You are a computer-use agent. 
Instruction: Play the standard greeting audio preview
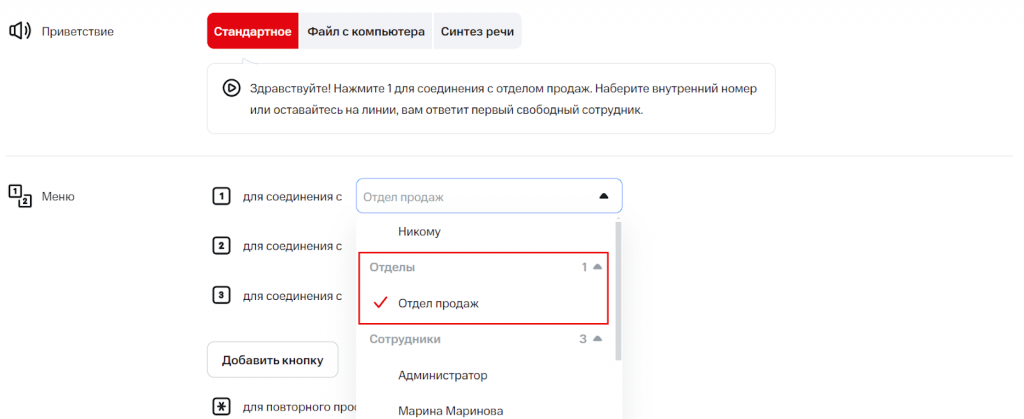point(231,88)
